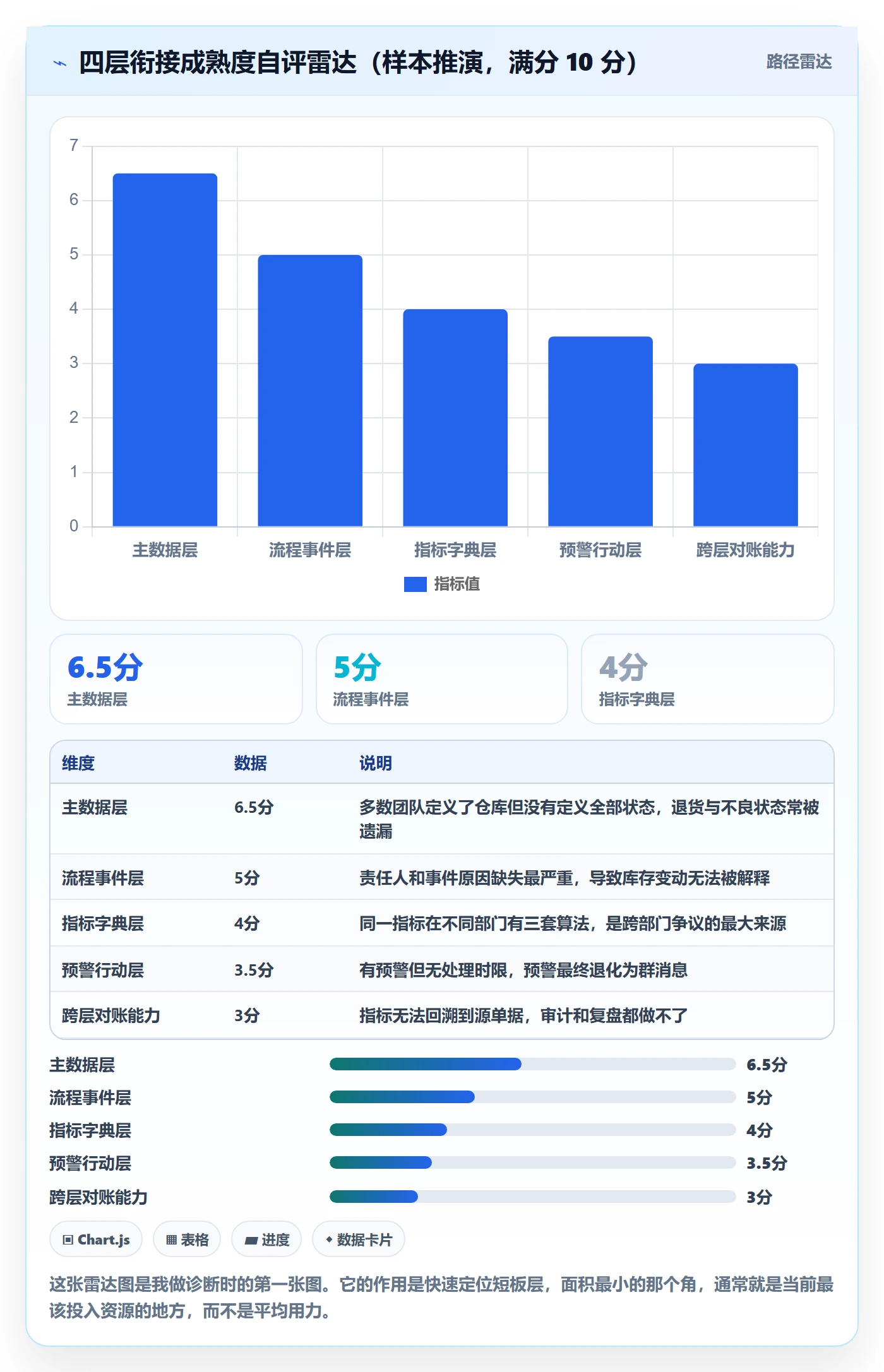
Task: Click description about 预警退化为群消息
Action: (523, 970)
